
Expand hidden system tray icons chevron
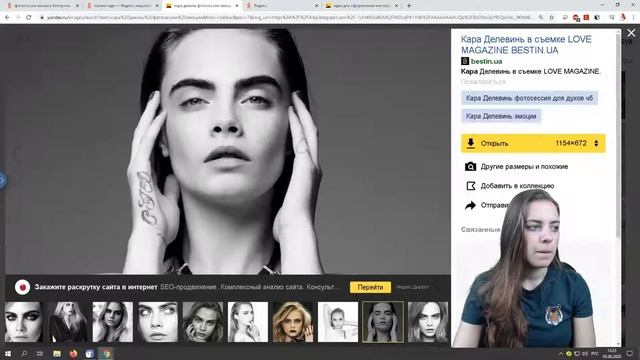click(560, 353)
